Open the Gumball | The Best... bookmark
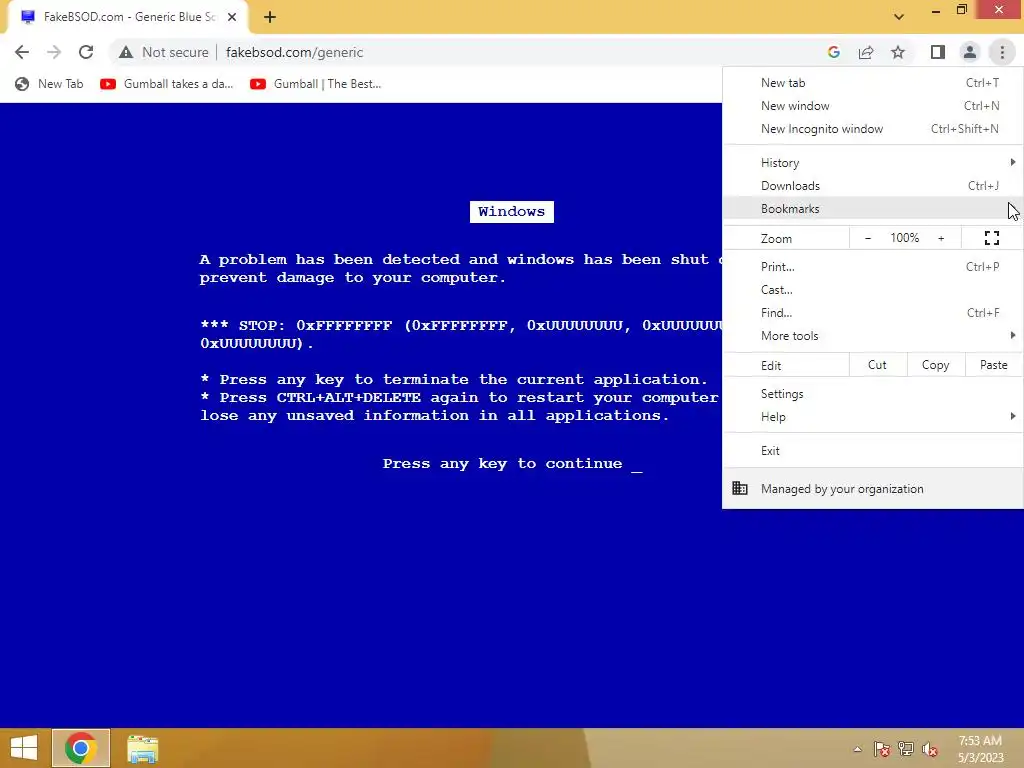The width and height of the screenshot is (1024, 768). coord(315,84)
